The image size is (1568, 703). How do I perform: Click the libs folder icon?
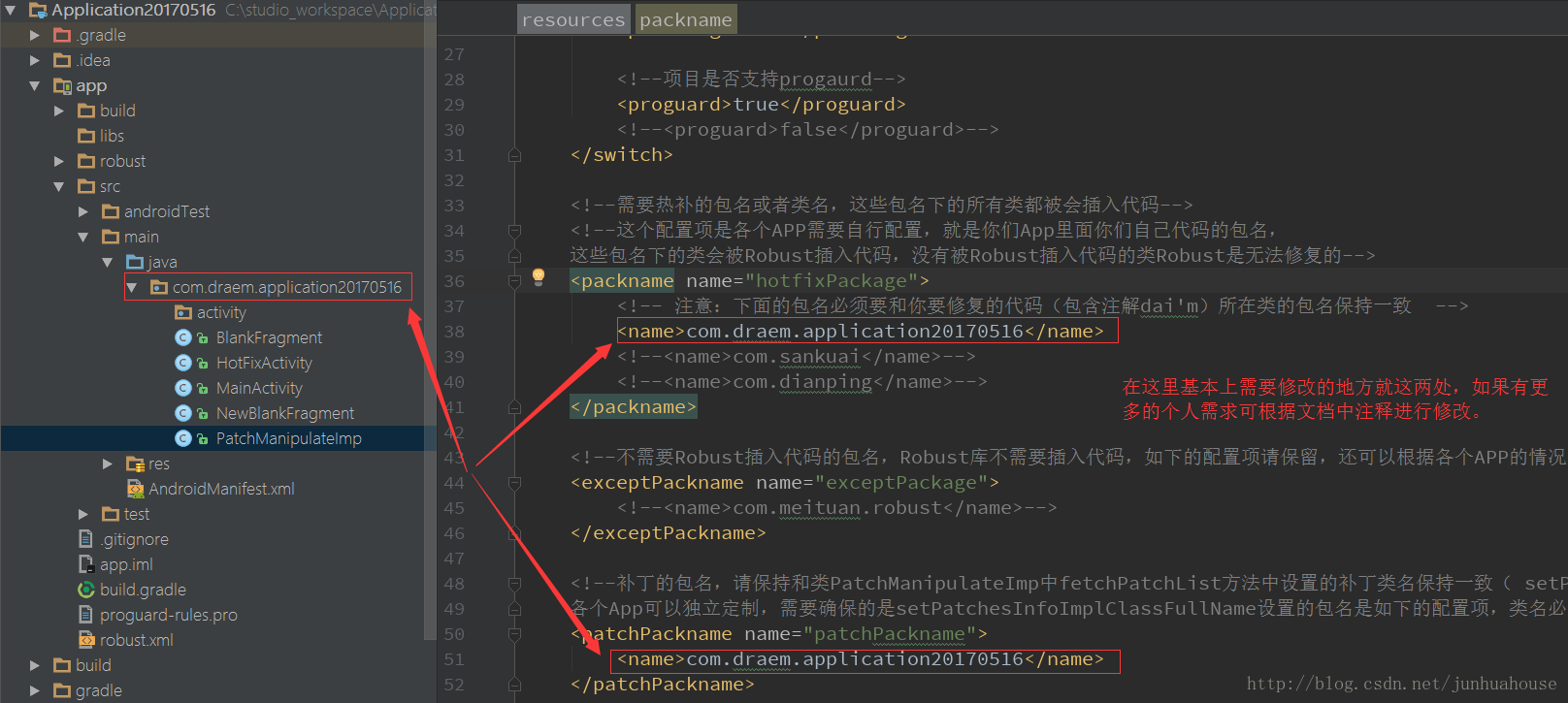[x=86, y=136]
